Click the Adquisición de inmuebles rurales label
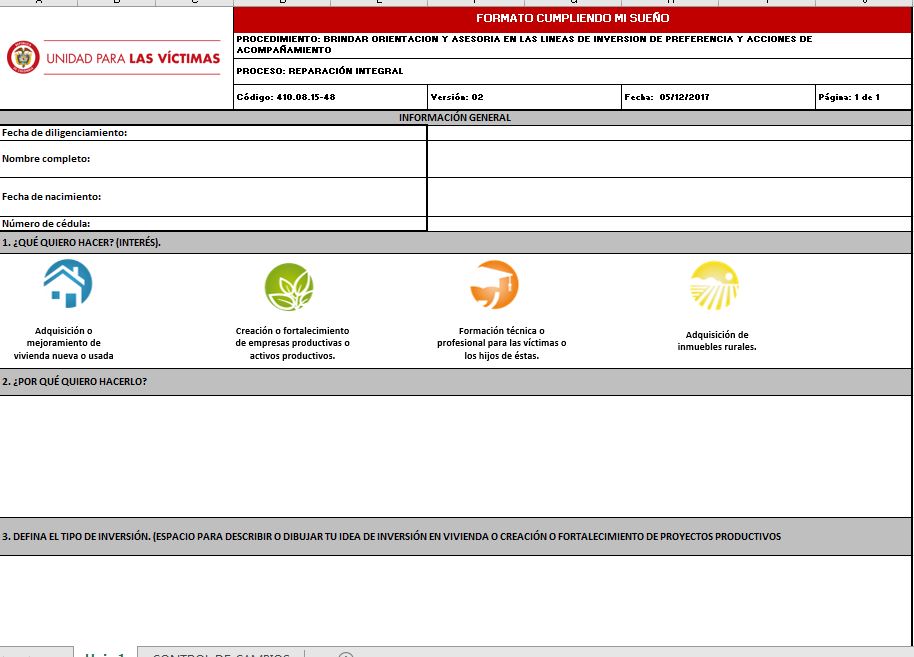The height and width of the screenshot is (657, 914). coord(717,340)
